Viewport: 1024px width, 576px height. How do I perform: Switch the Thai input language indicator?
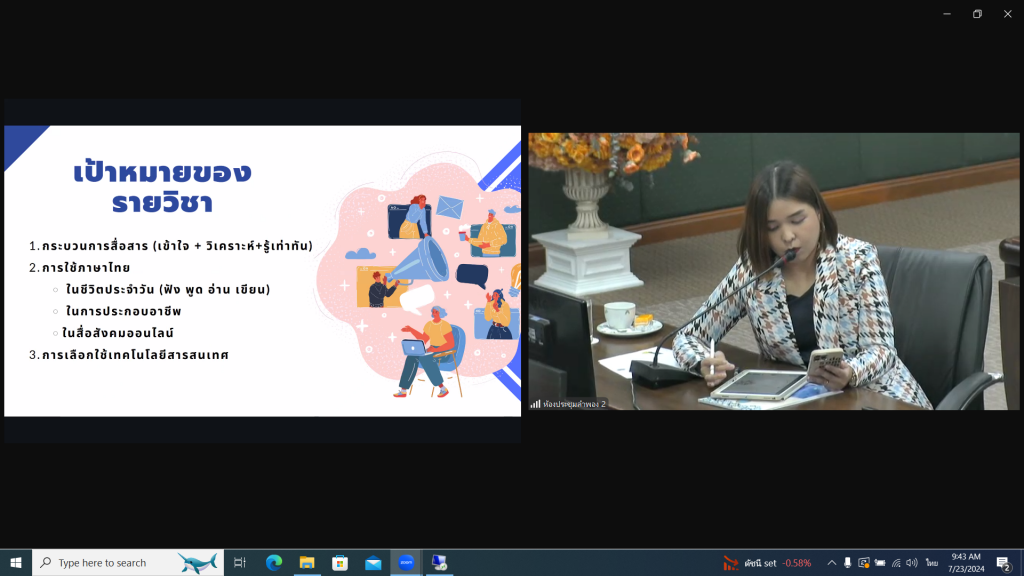click(x=932, y=563)
